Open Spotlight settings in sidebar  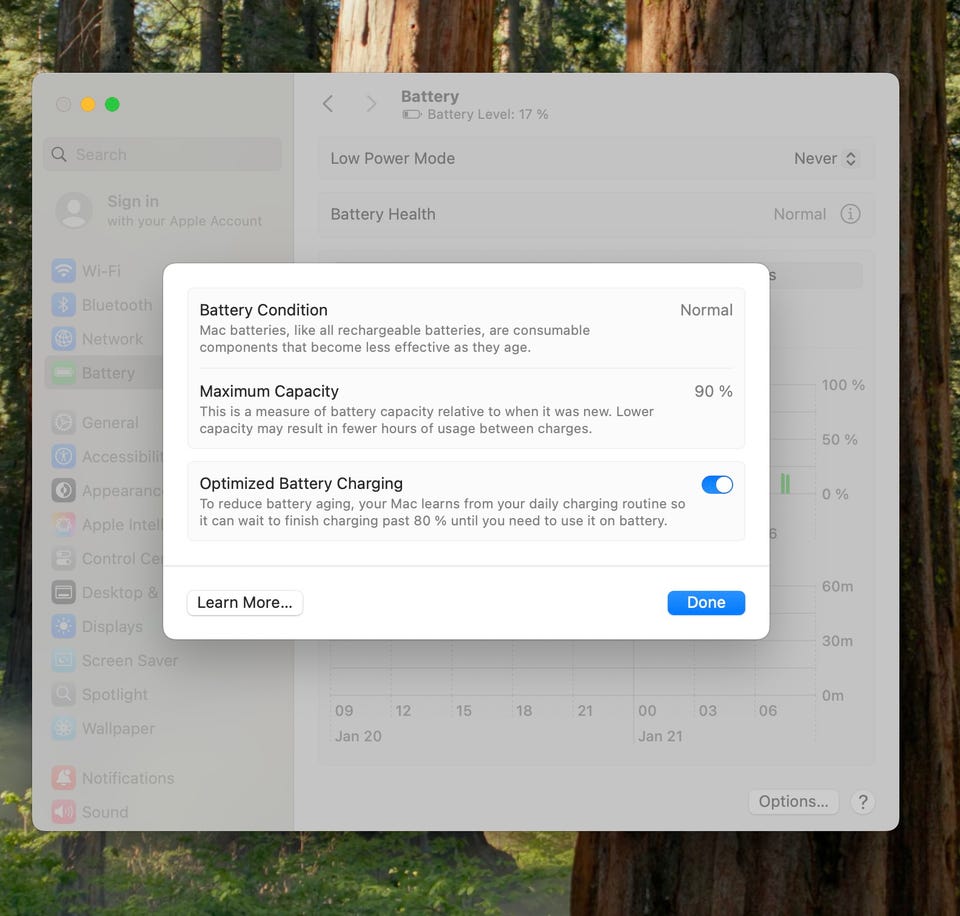[114, 695]
